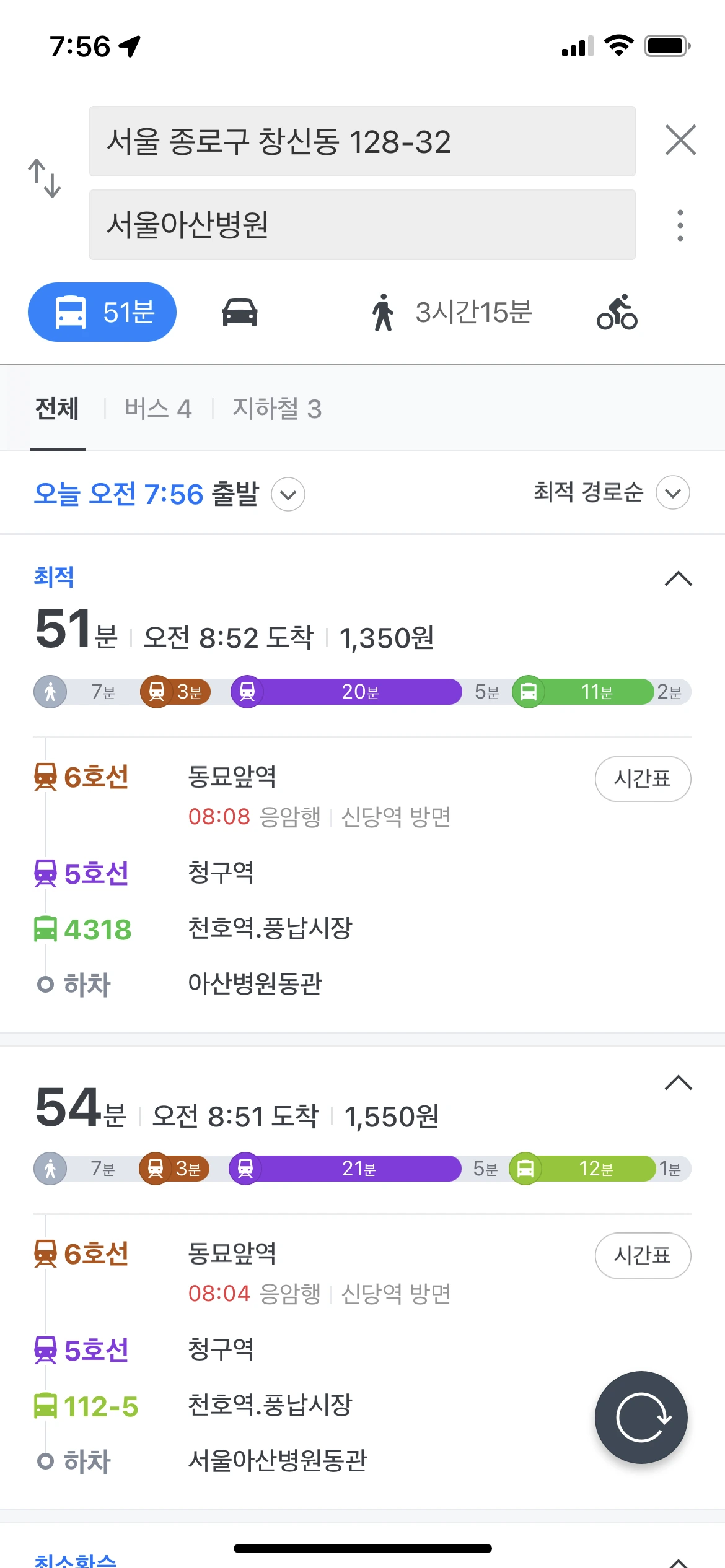Tap the purple 20분 subway segment bar
This screenshot has width=725, height=1568.
pyautogui.click(x=359, y=692)
